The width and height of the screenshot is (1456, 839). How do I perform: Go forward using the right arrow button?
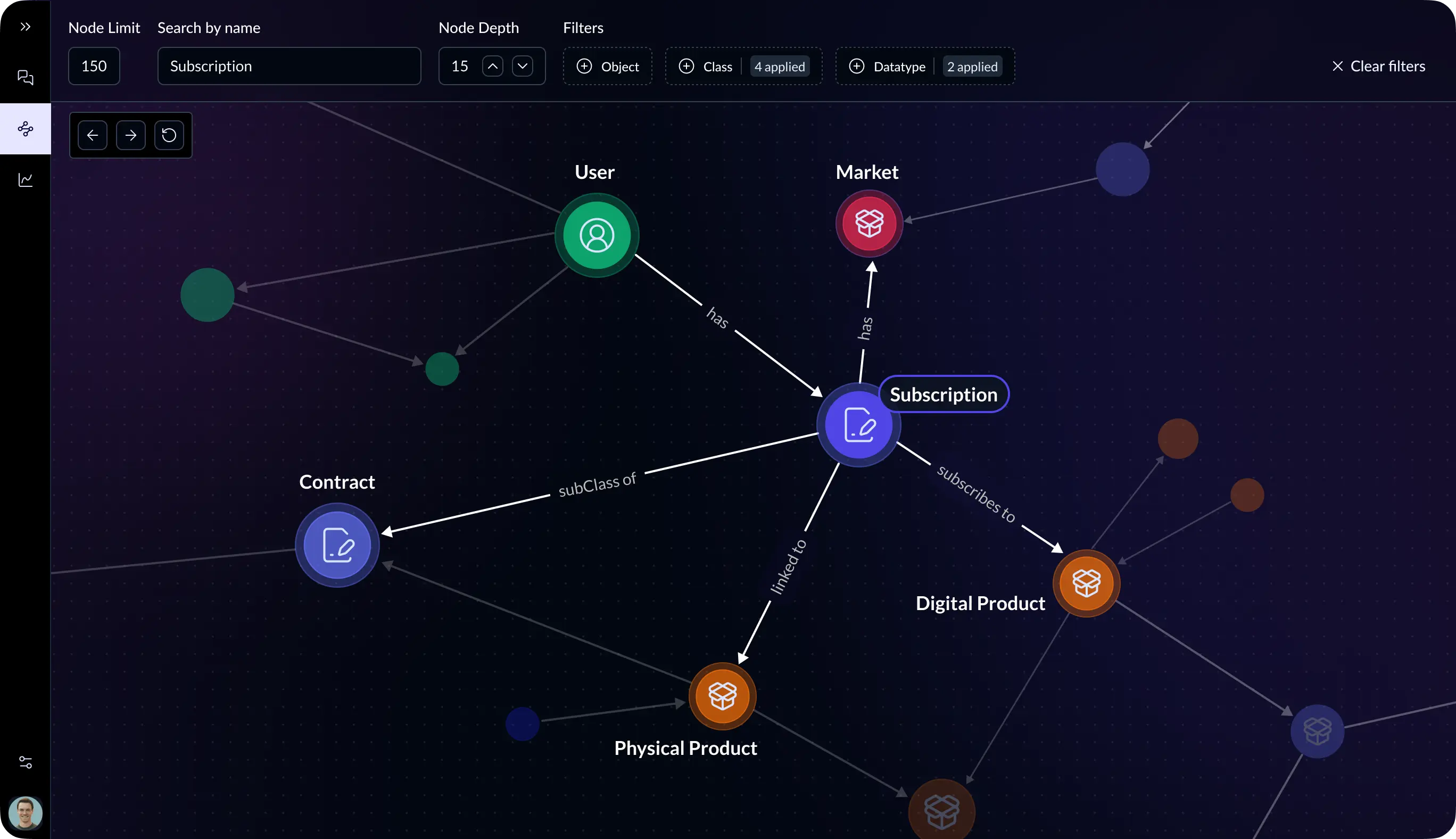(x=131, y=135)
